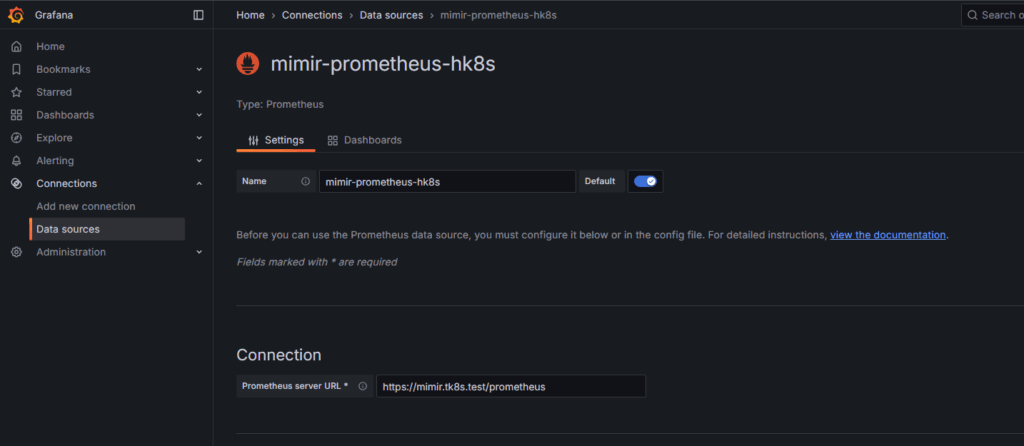Expand the Administration section chevron
1024x446 pixels.
pyautogui.click(x=199, y=253)
